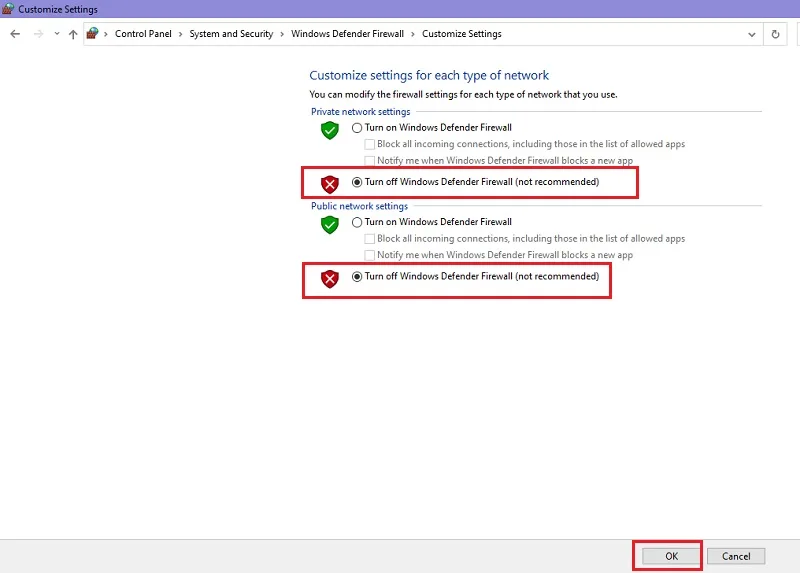Click green shield icon under Private settings
Image resolution: width=800 pixels, height=573 pixels.
[x=330, y=131]
